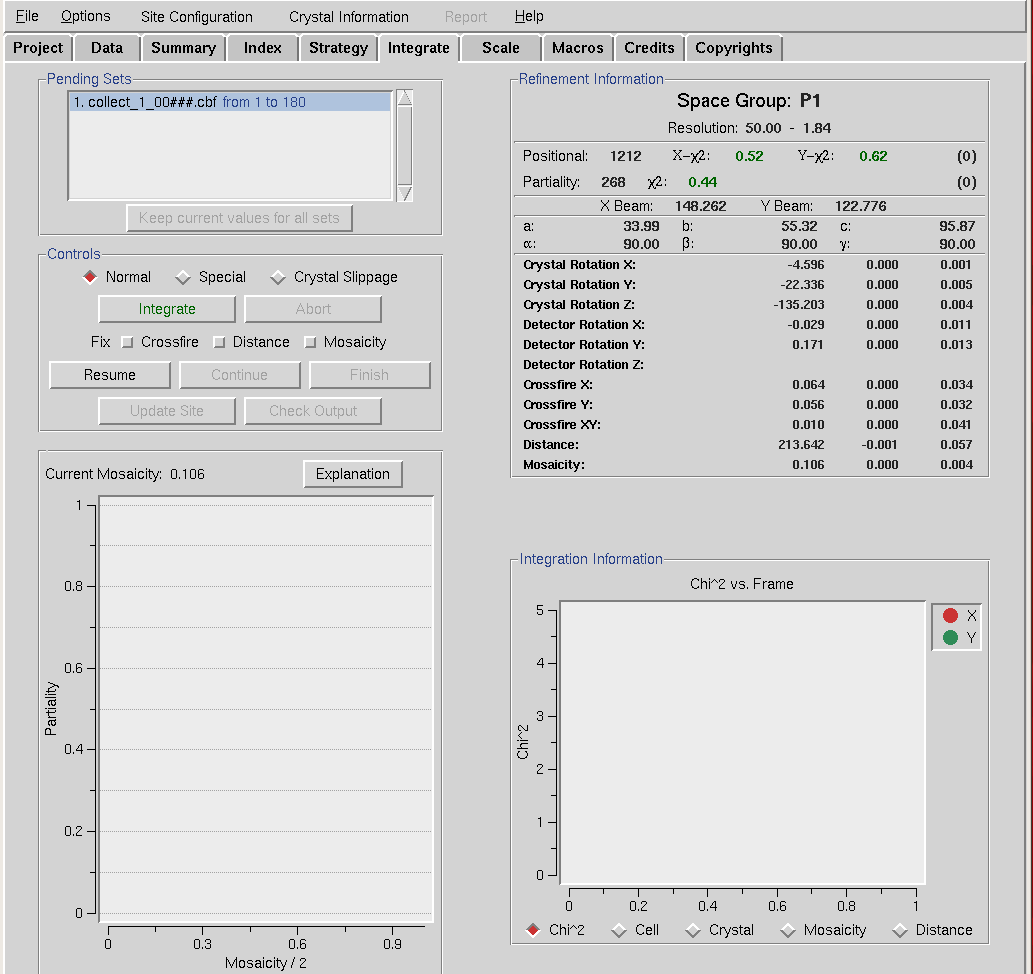The image size is (1033, 974).
Task: Enable Fix Crossfire checkbox
Action: click(x=127, y=342)
